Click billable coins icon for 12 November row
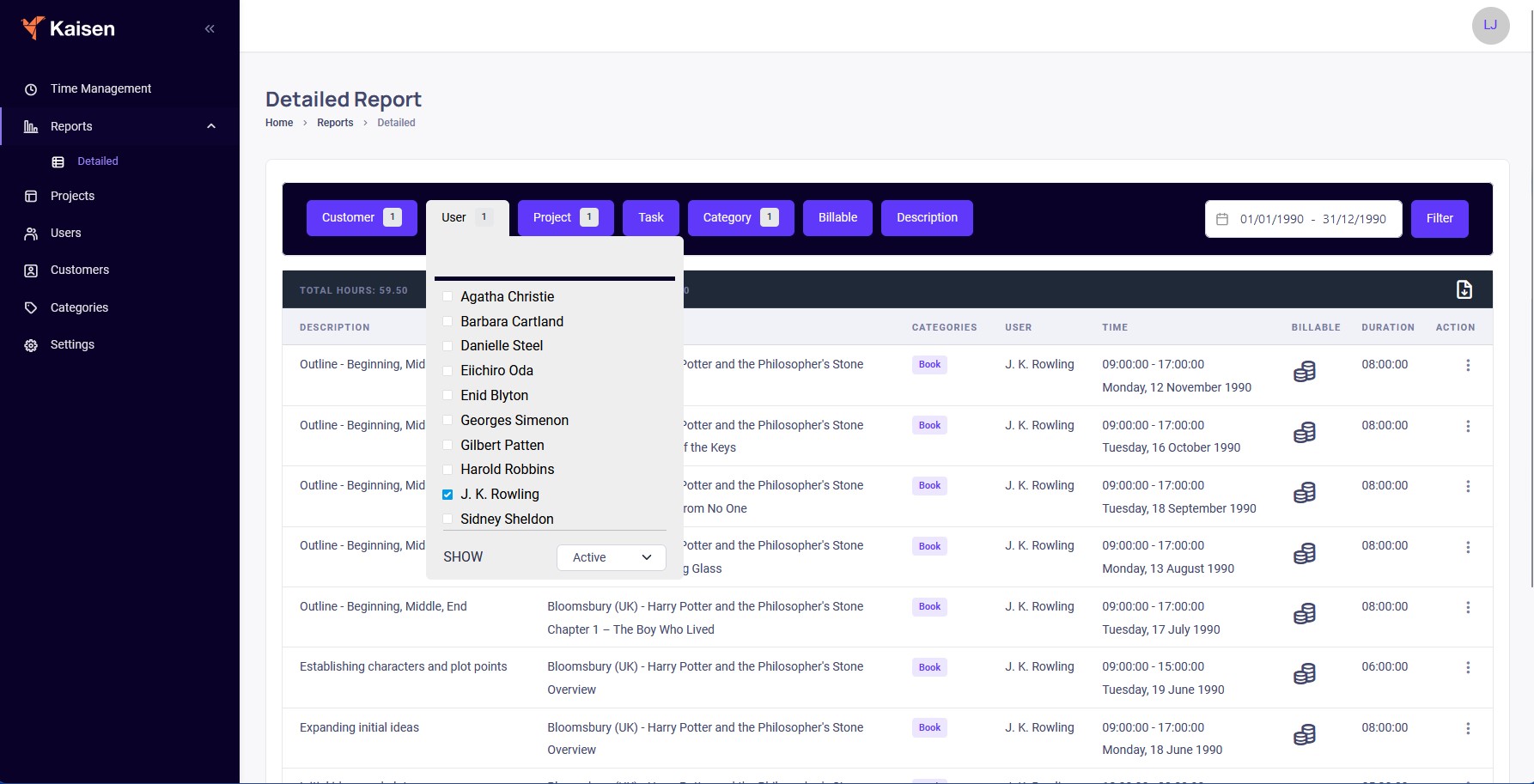Image resolution: width=1534 pixels, height=784 pixels. pos(1305,371)
